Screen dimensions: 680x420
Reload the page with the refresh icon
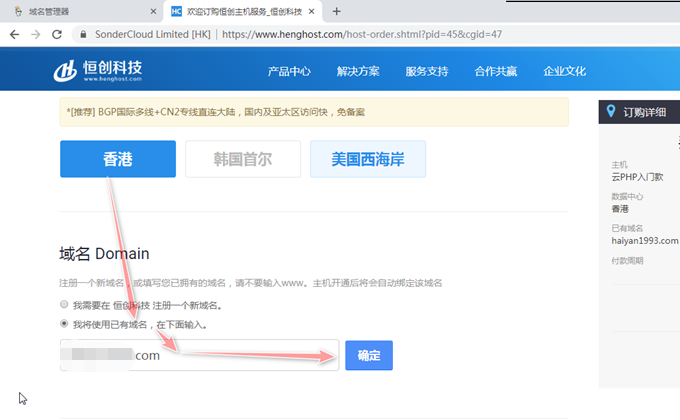tap(57, 34)
